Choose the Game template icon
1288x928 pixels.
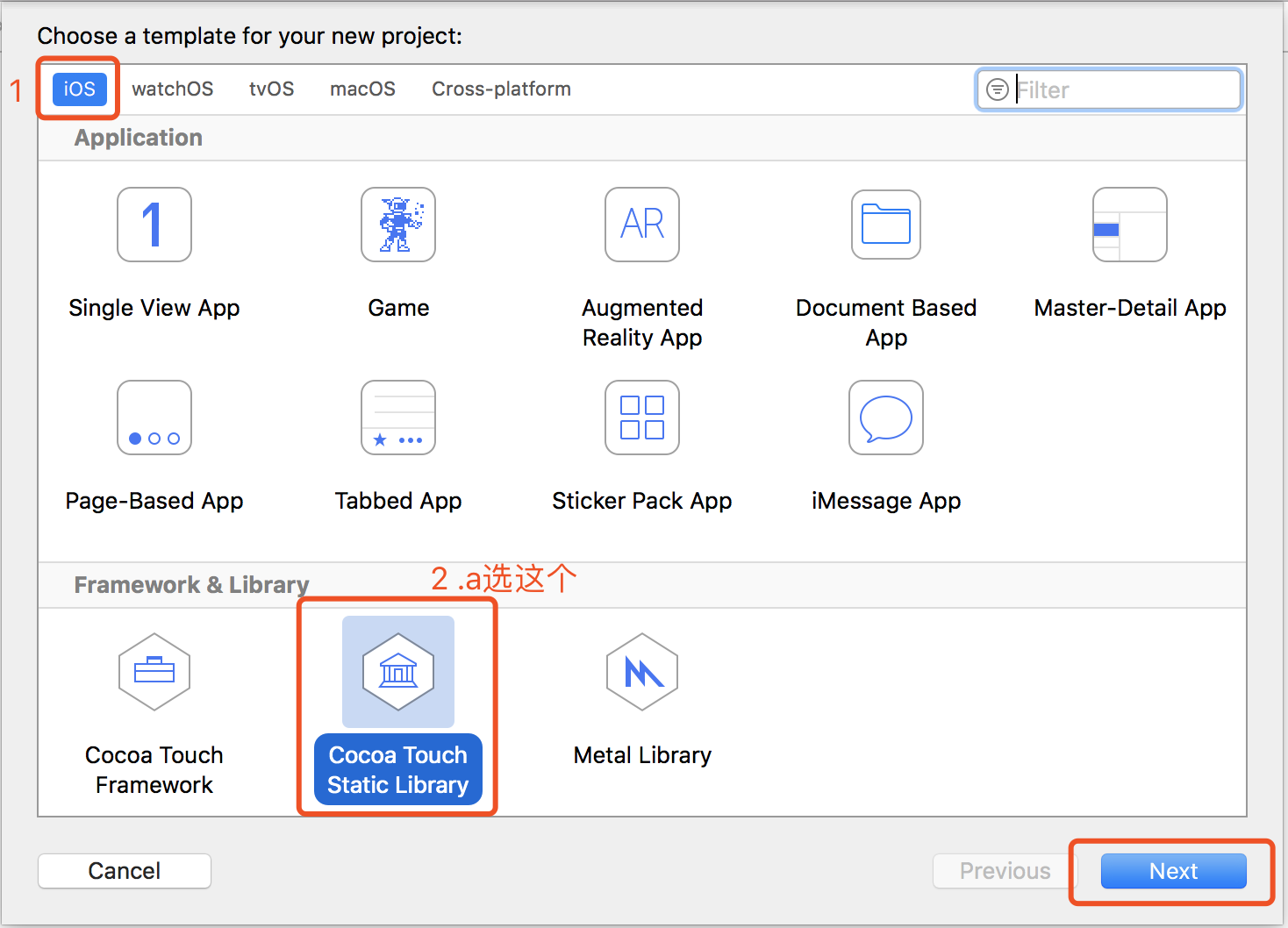(398, 225)
